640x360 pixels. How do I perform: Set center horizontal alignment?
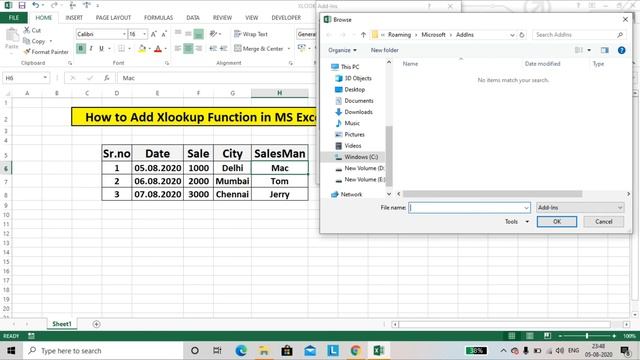188,49
